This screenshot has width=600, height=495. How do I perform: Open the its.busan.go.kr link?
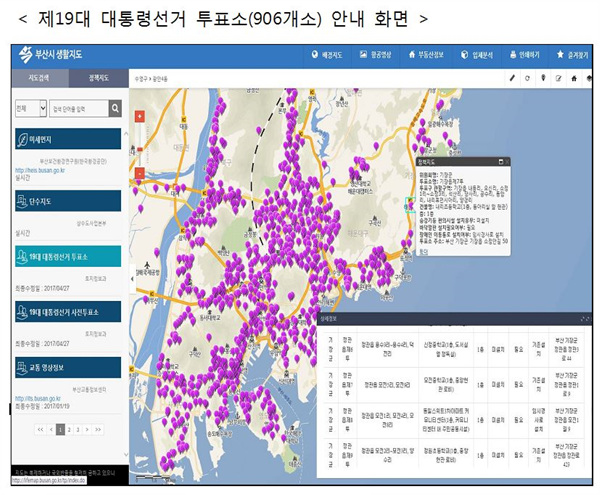click(38, 399)
